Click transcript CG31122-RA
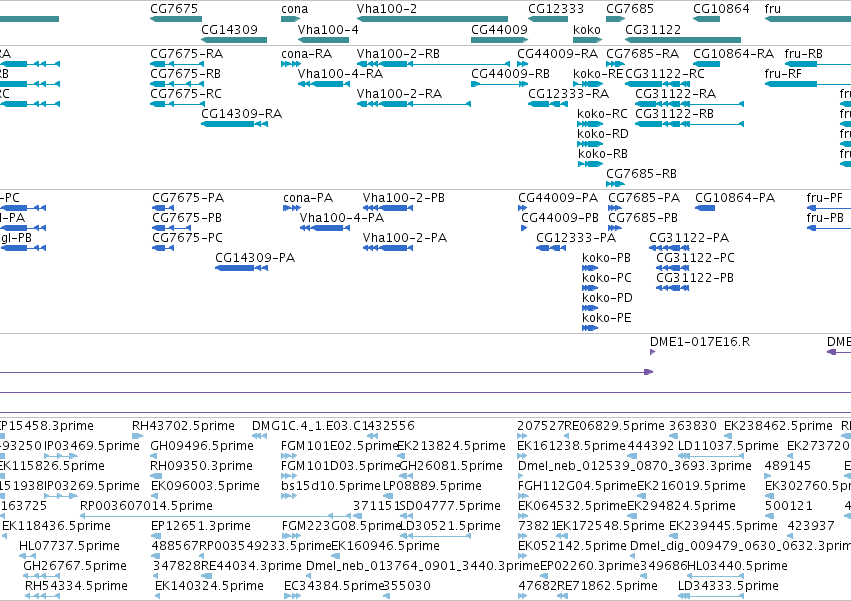Image resolution: width=851 pixels, height=601 pixels. pos(676,94)
